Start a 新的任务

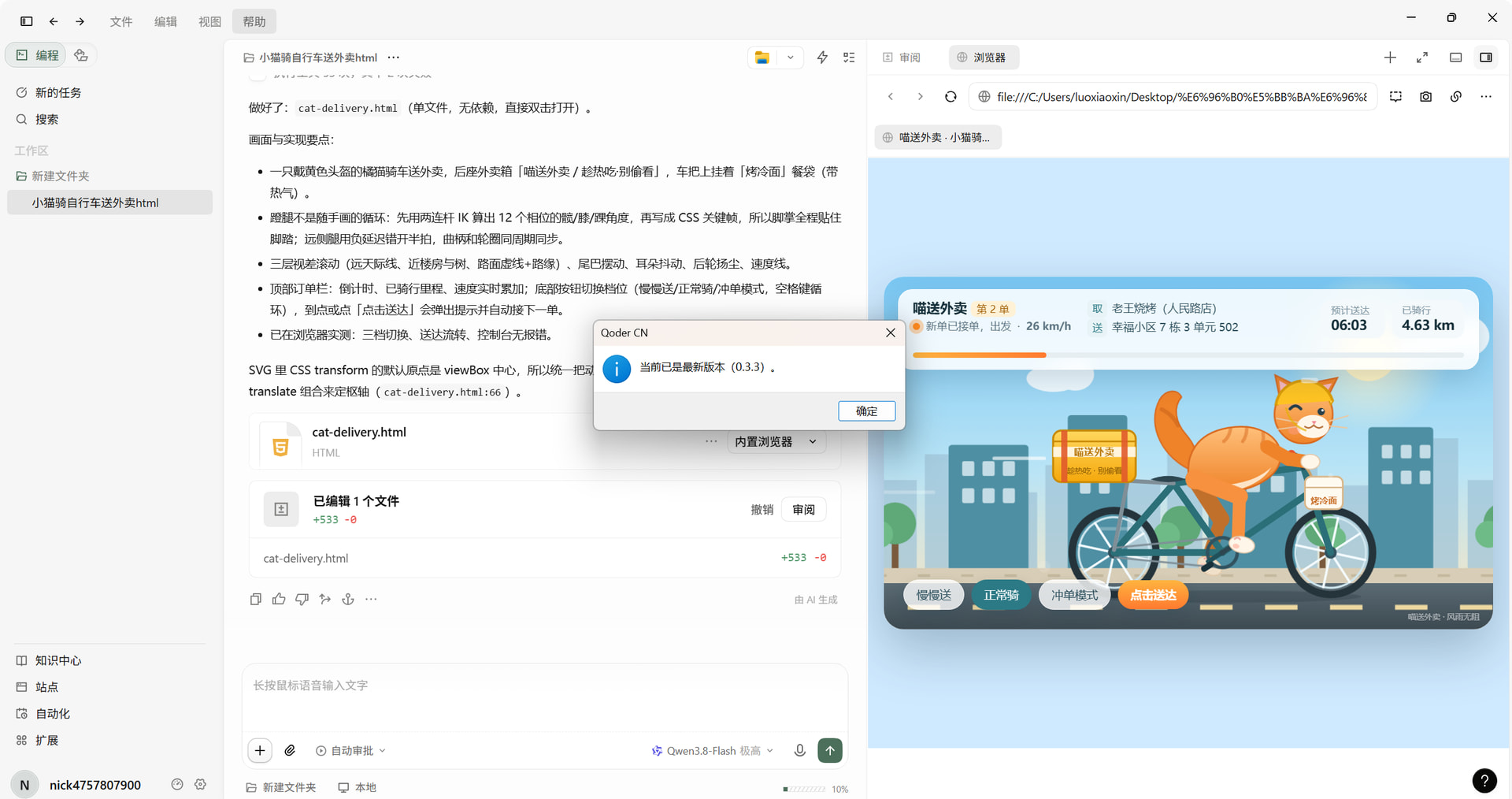[x=58, y=93]
